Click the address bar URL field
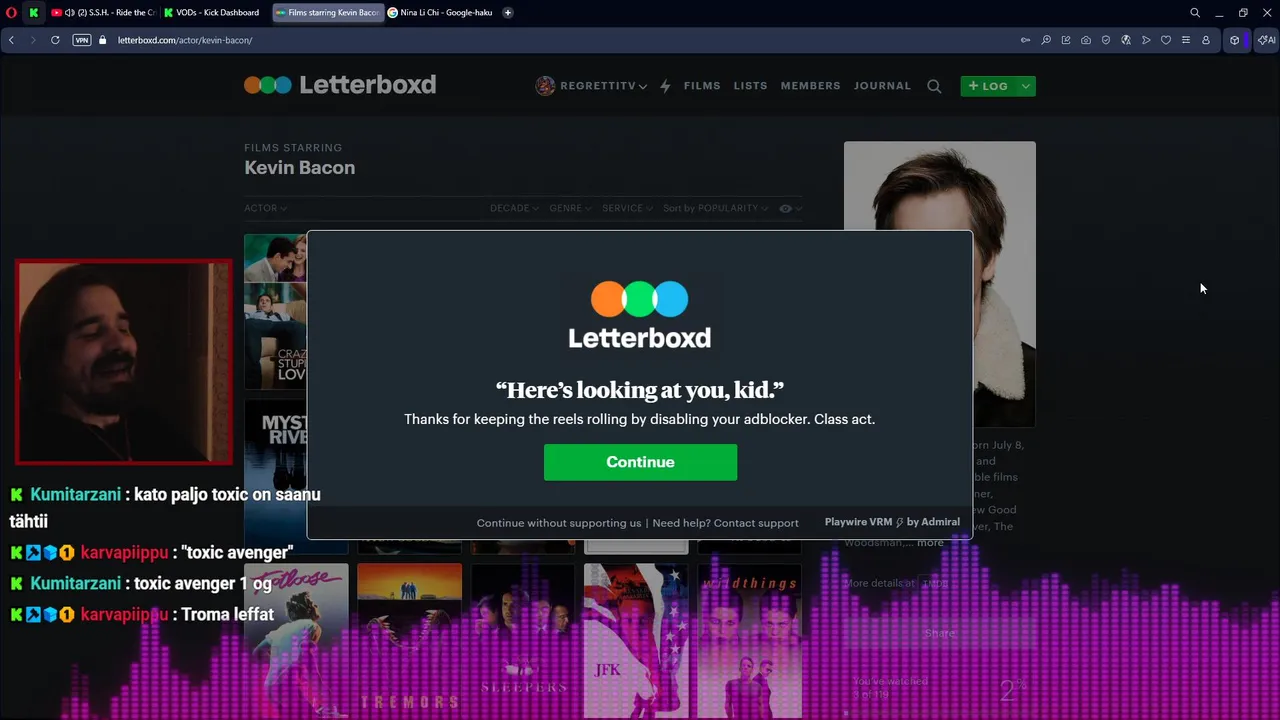The height and width of the screenshot is (720, 1280). tap(560, 40)
